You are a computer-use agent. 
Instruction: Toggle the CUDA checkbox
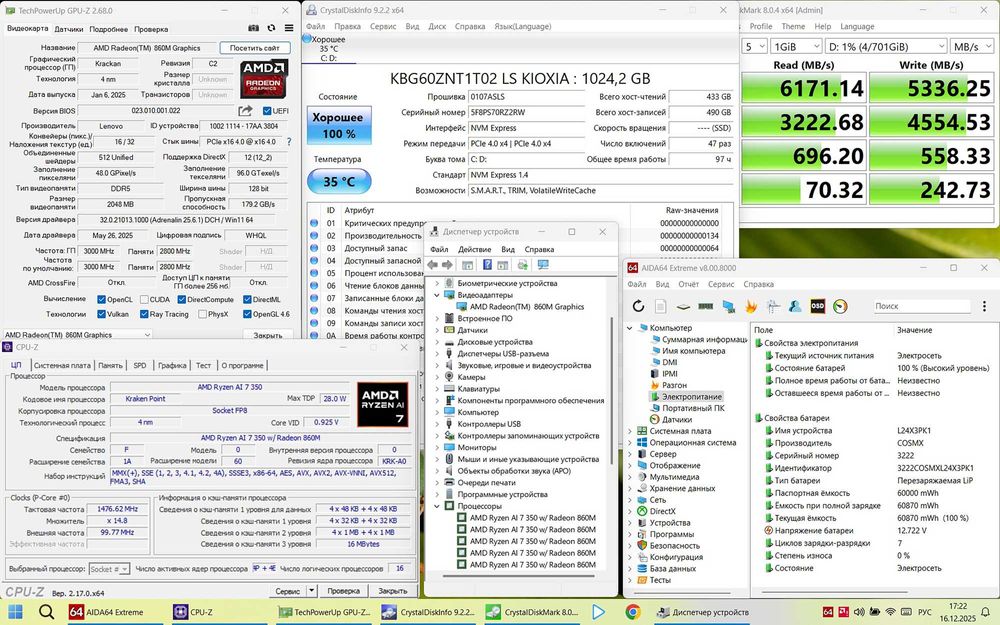coord(144,299)
